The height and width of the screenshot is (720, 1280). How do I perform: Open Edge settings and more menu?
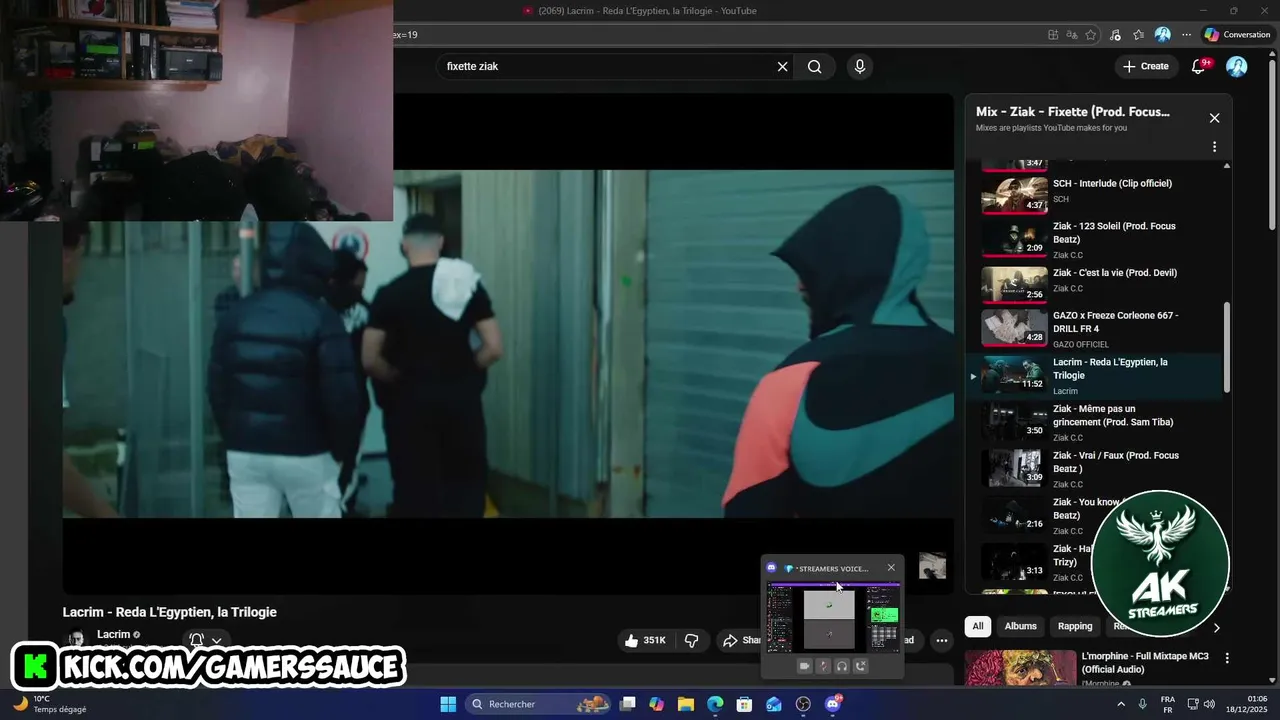point(1187,35)
